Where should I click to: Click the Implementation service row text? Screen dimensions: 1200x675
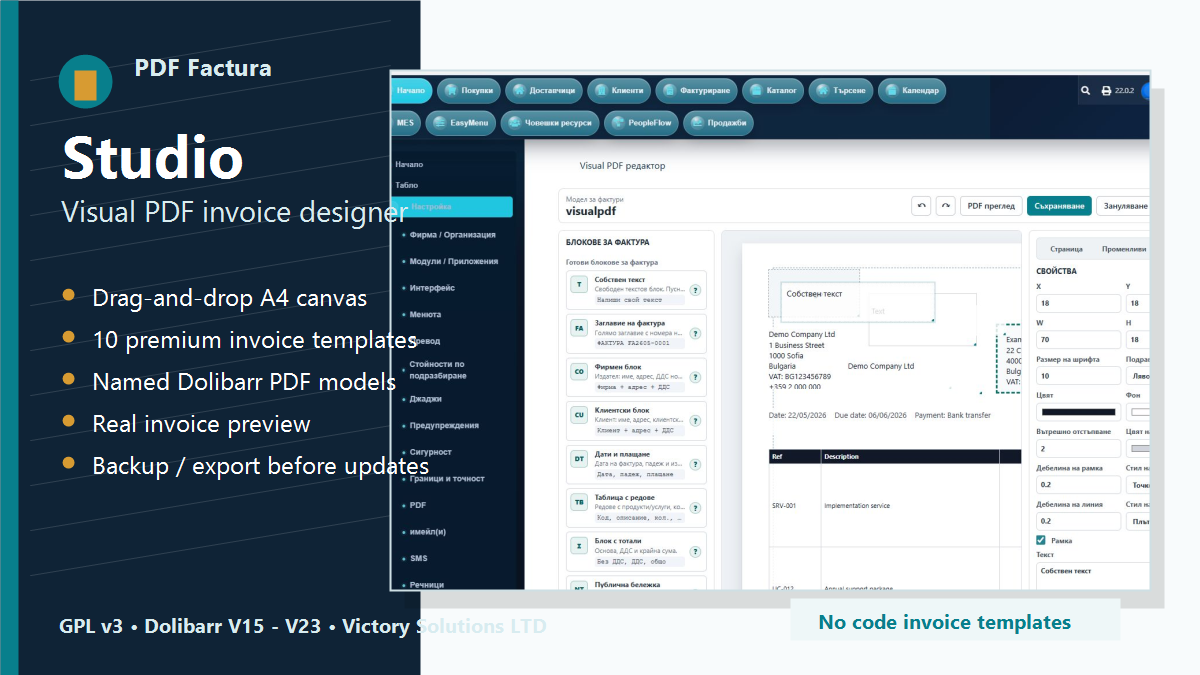(x=857, y=506)
